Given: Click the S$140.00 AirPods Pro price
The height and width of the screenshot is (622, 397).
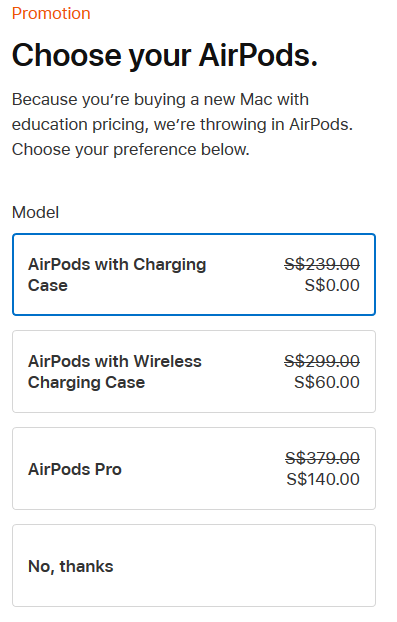Looking at the screenshot, I should 323,479.
